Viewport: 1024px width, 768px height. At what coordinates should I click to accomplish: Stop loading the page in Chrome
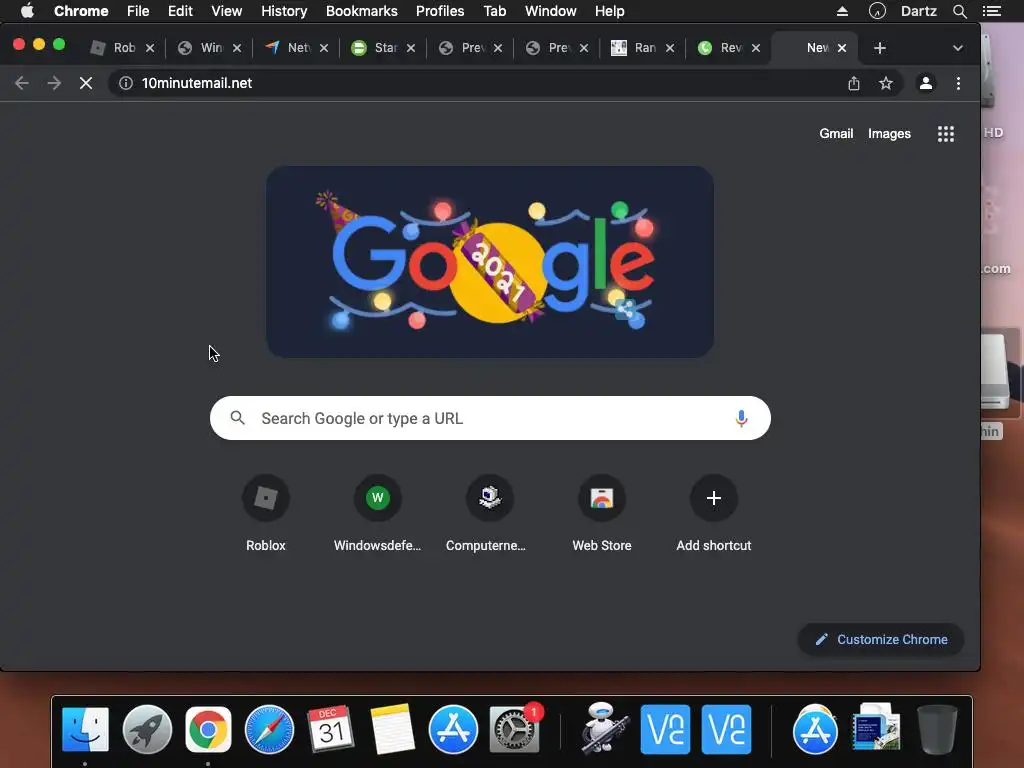tap(86, 84)
